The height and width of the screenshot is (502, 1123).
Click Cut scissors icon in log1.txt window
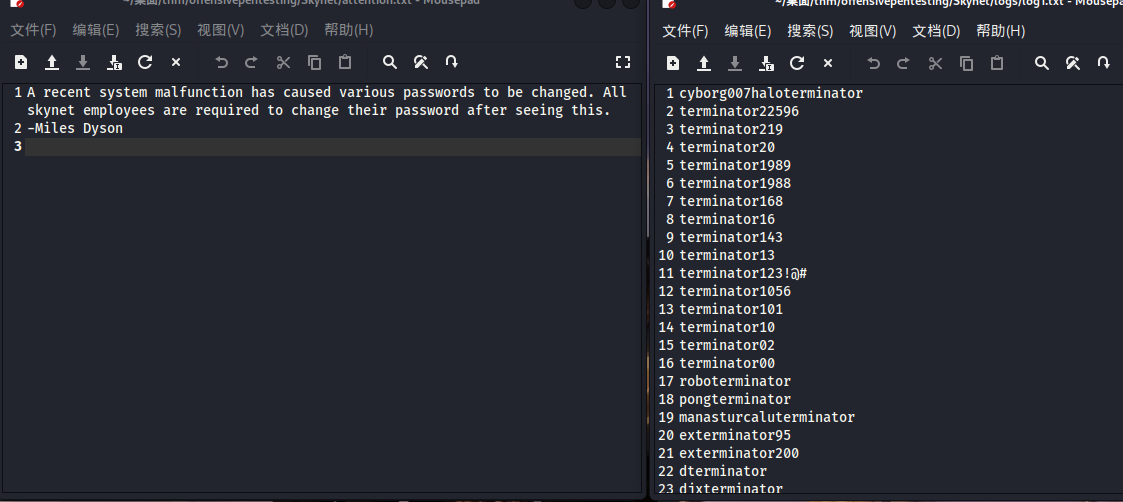click(935, 63)
